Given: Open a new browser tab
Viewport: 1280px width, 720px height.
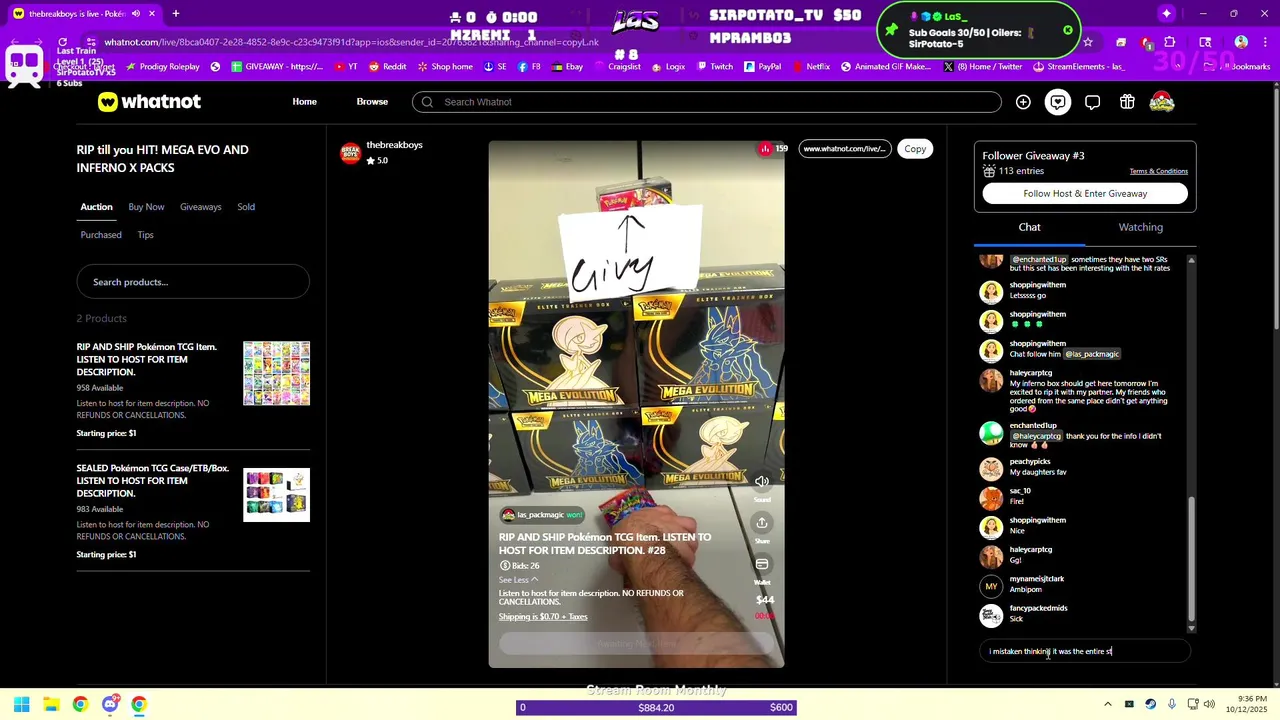Looking at the screenshot, I should [x=175, y=14].
